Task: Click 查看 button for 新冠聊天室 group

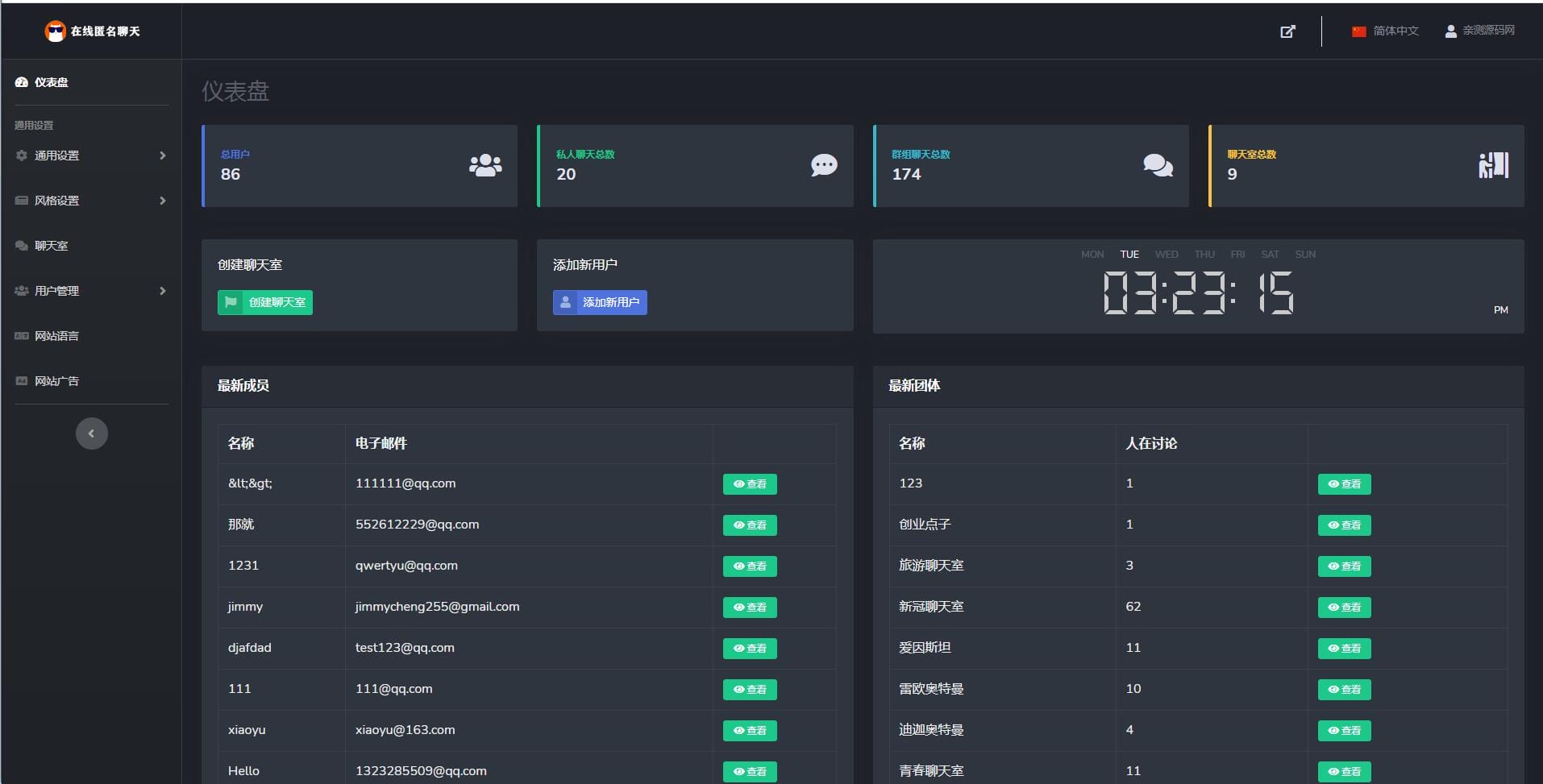Action: tap(1343, 608)
